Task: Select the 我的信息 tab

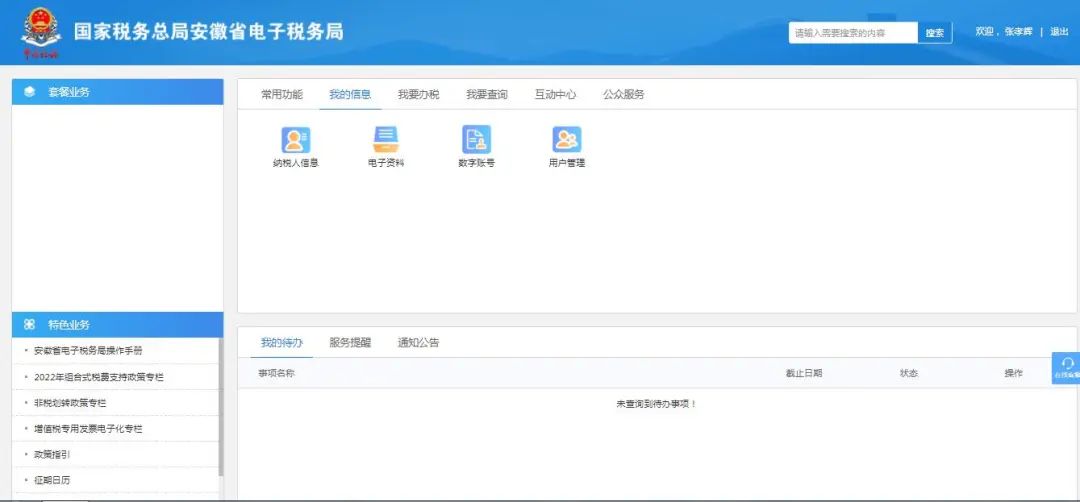Action: (350, 94)
